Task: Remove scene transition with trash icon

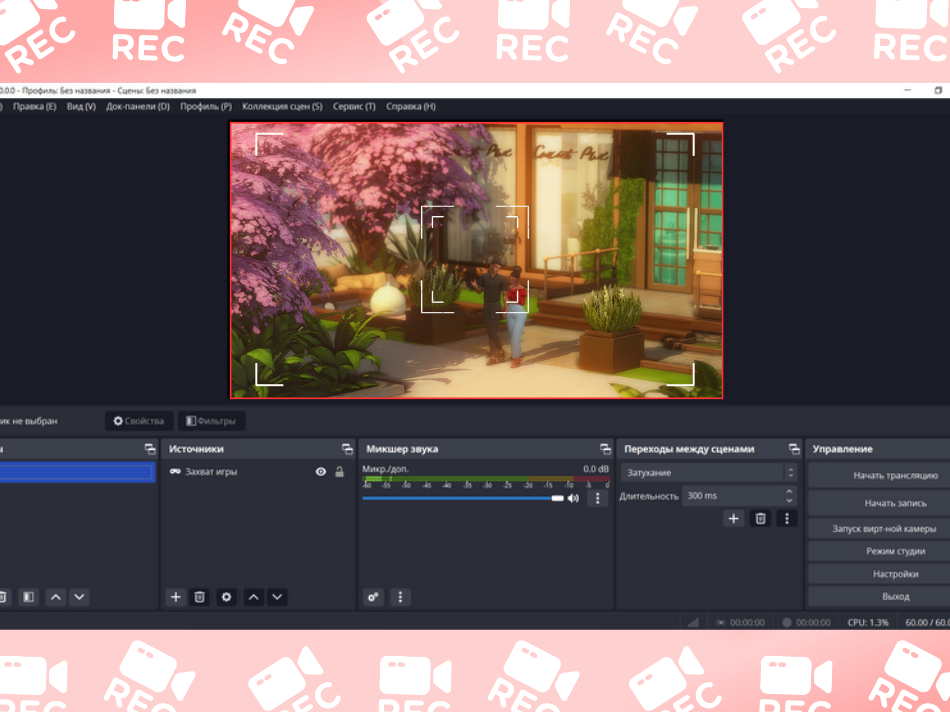Action: [760, 518]
